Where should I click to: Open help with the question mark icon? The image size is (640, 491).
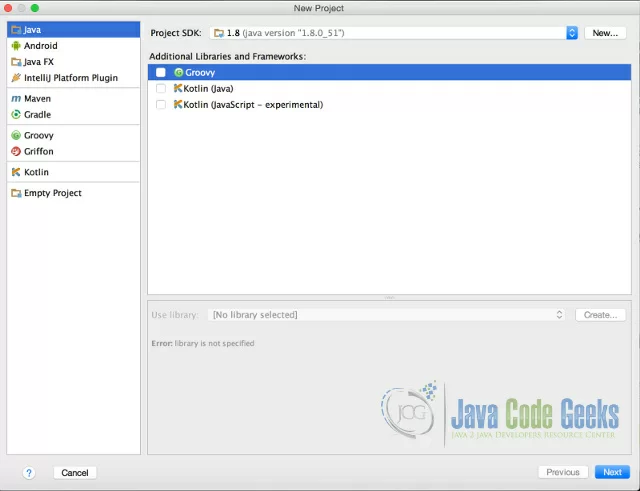29,473
